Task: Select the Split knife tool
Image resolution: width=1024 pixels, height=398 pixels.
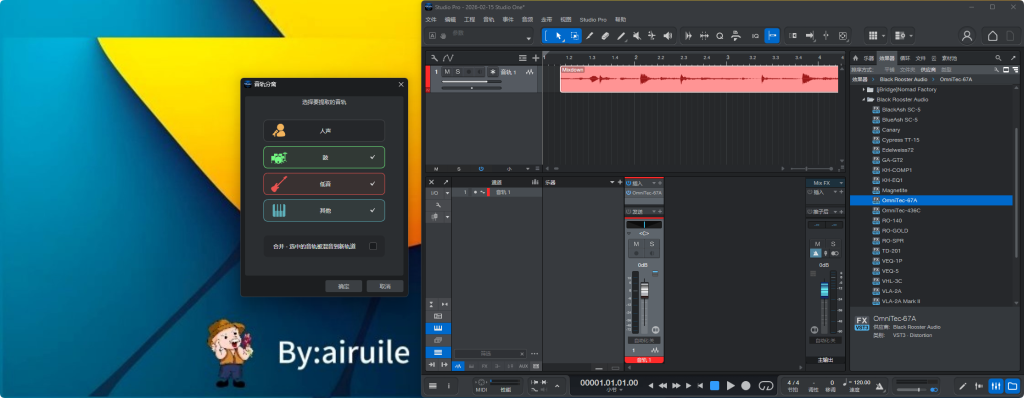Action: coord(590,36)
